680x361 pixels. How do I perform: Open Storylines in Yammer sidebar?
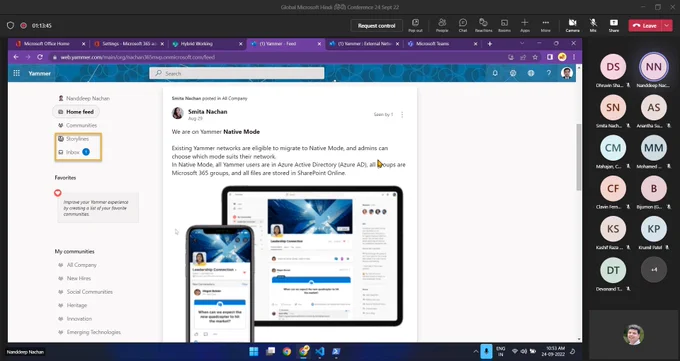(x=73, y=139)
